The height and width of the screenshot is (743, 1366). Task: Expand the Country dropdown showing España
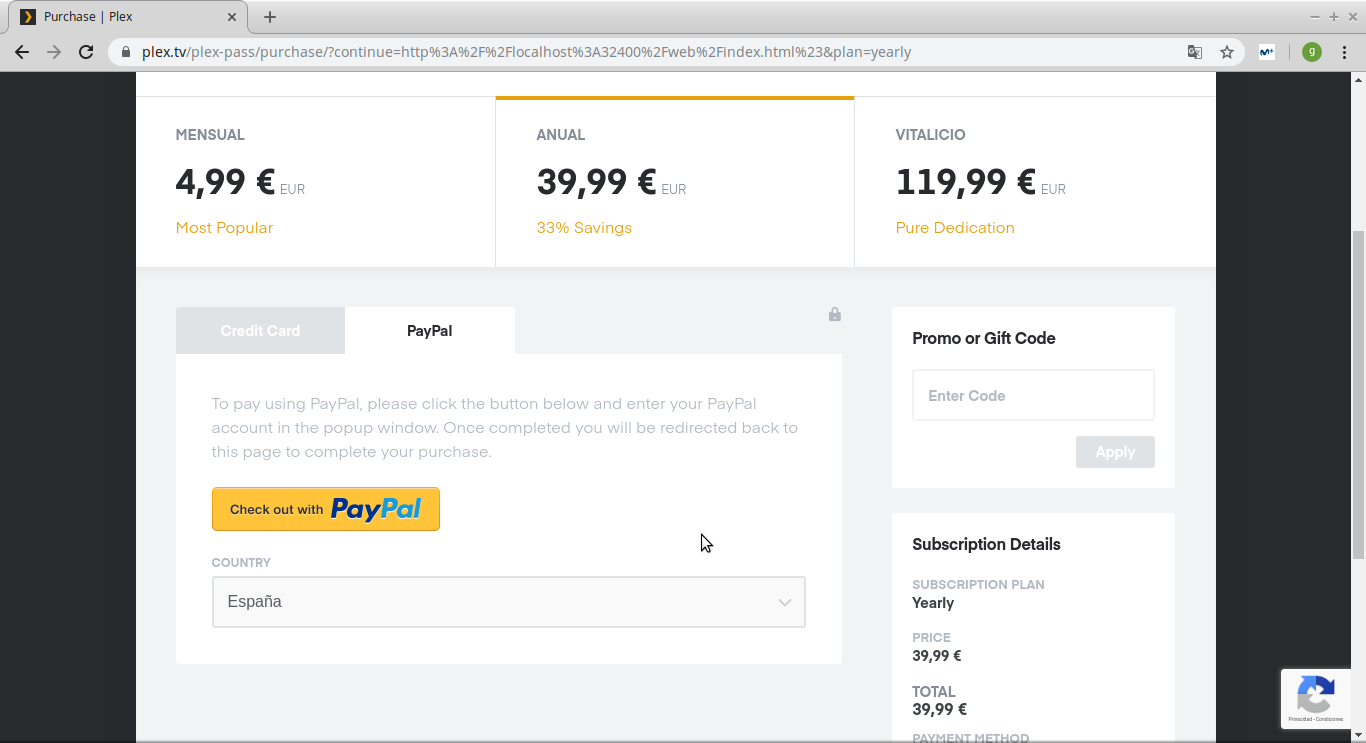pos(508,602)
